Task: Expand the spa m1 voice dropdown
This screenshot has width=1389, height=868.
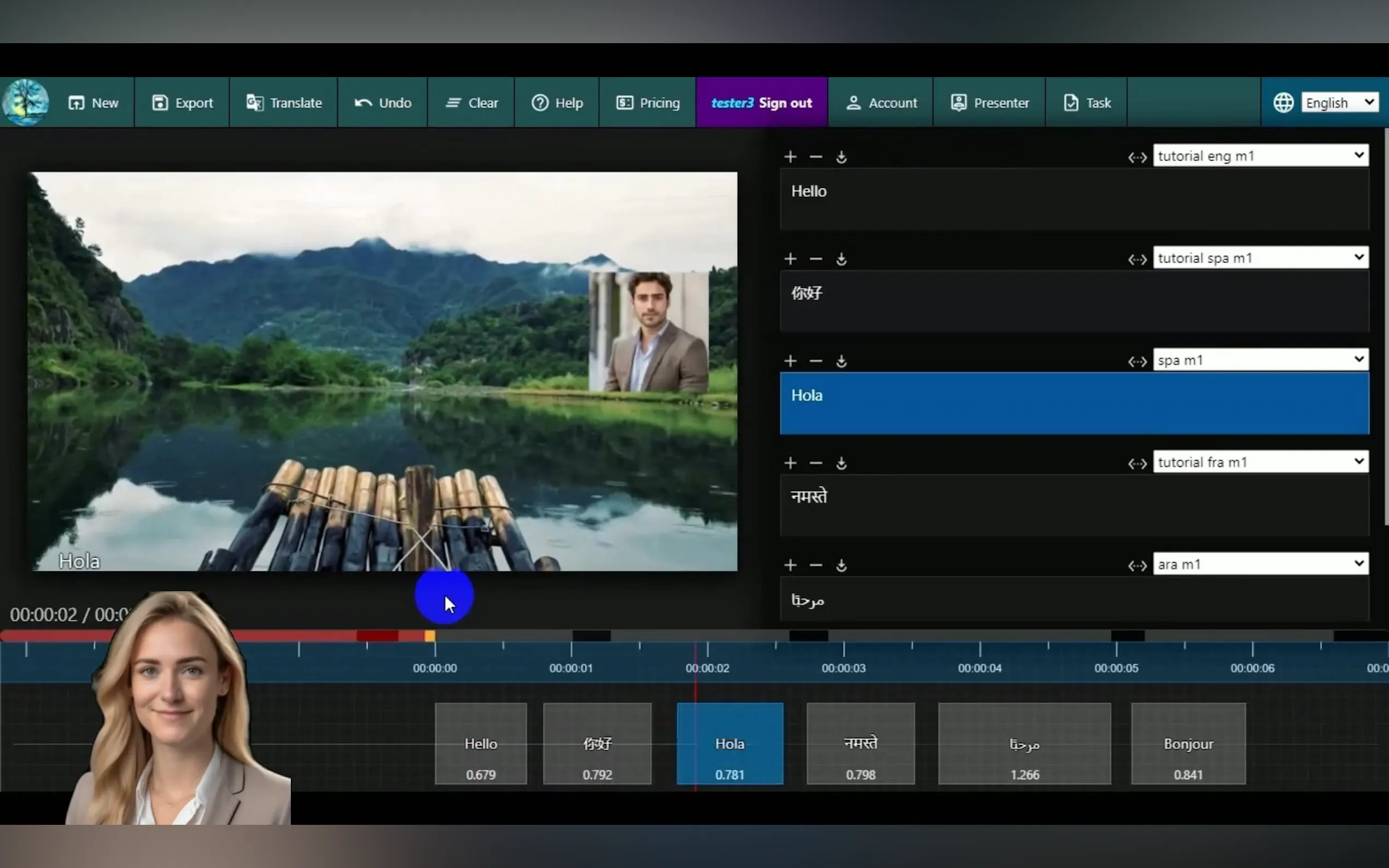Action: pos(1260,360)
